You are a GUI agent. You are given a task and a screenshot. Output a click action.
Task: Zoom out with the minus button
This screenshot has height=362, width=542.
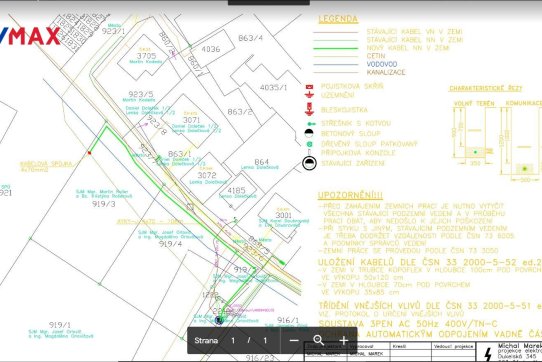[x=294, y=341]
